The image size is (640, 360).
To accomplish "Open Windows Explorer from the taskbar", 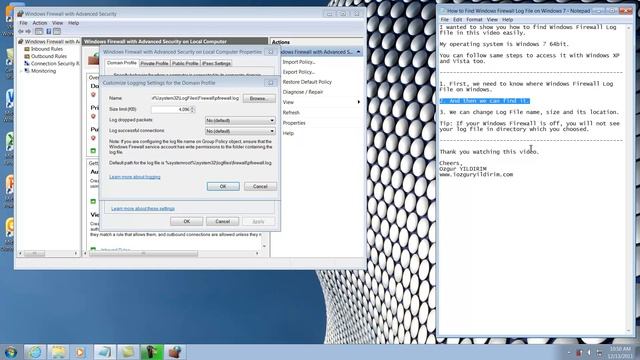I will tap(58, 352).
